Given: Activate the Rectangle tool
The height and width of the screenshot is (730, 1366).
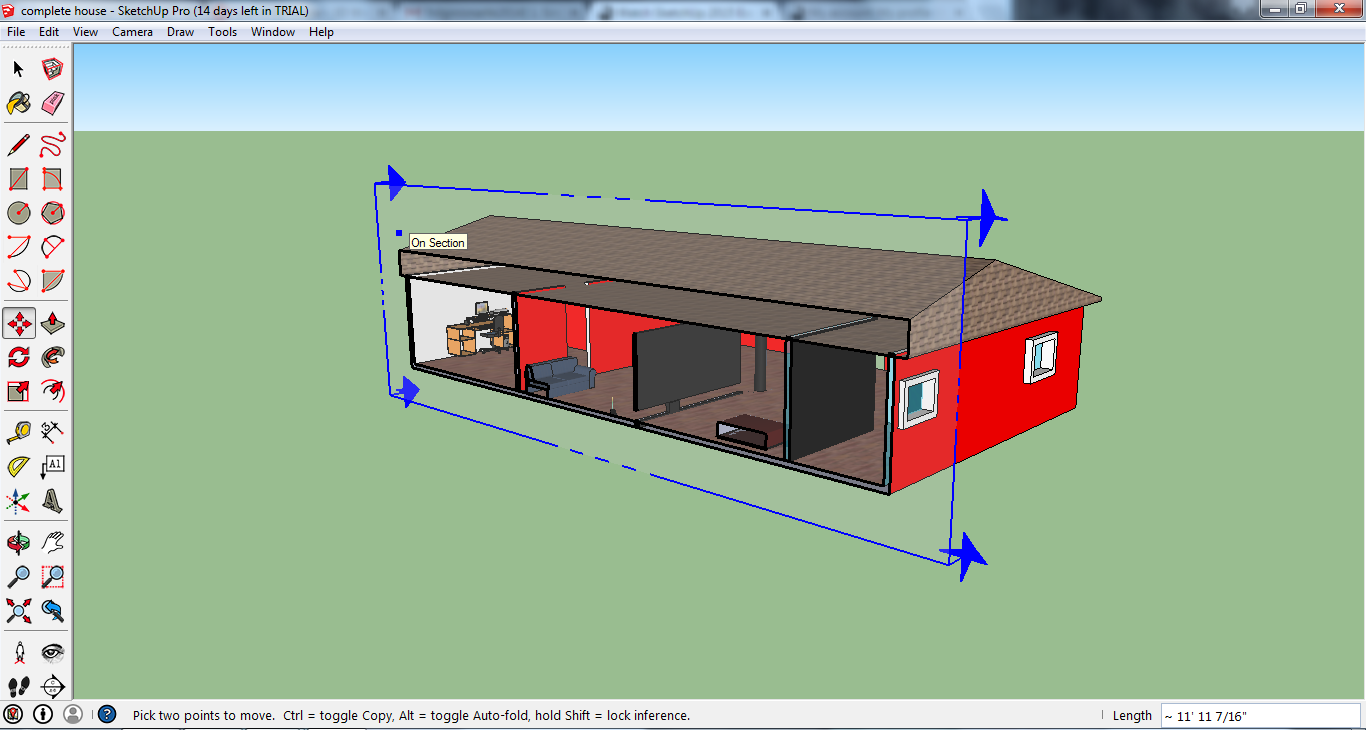Looking at the screenshot, I should 17,177.
